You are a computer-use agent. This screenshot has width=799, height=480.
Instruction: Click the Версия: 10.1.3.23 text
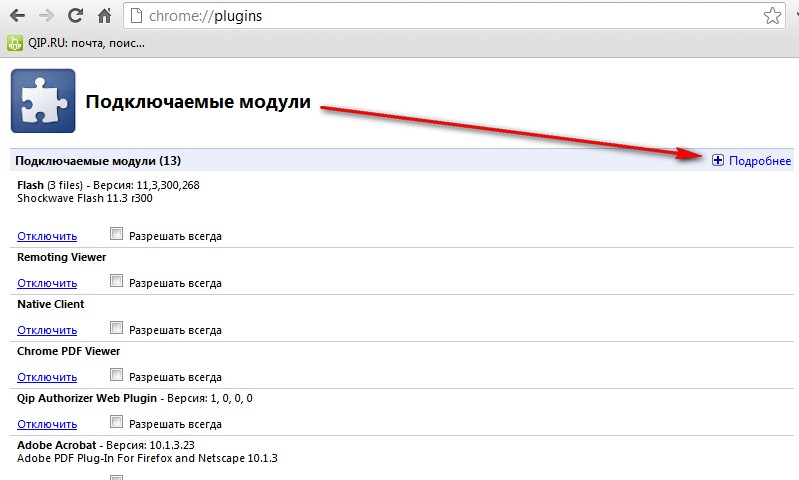pyautogui.click(x=150, y=445)
